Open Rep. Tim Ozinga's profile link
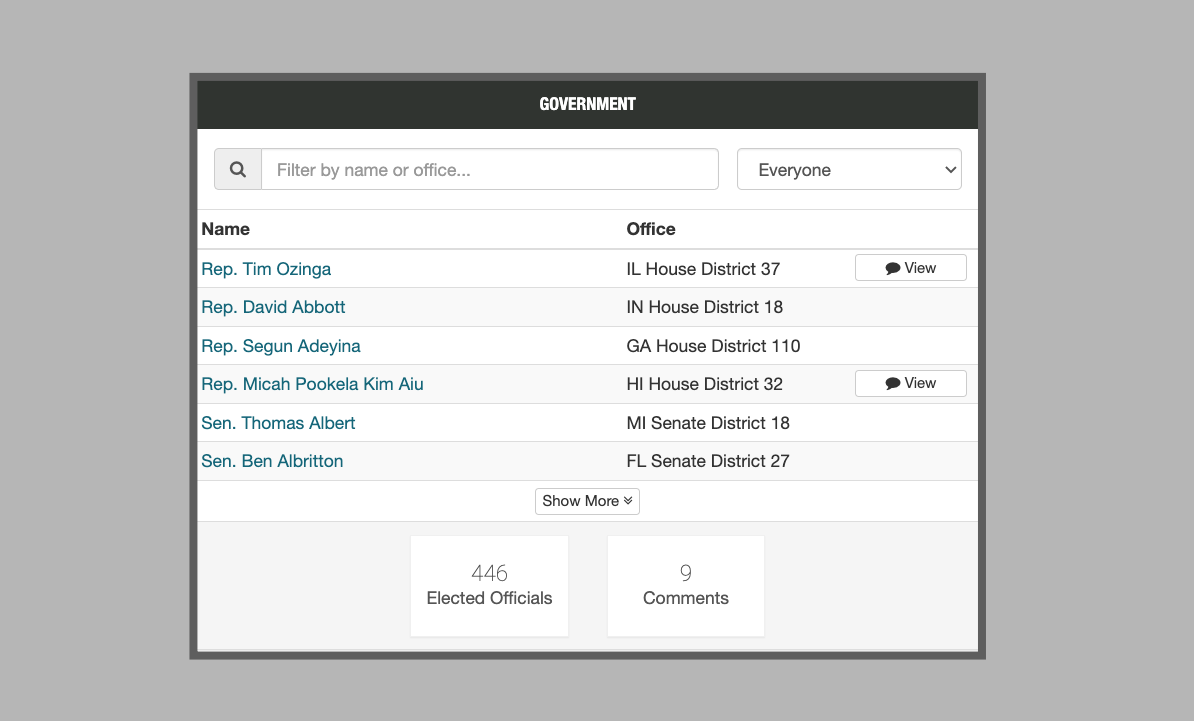Image resolution: width=1194 pixels, height=721 pixels. coord(266,269)
